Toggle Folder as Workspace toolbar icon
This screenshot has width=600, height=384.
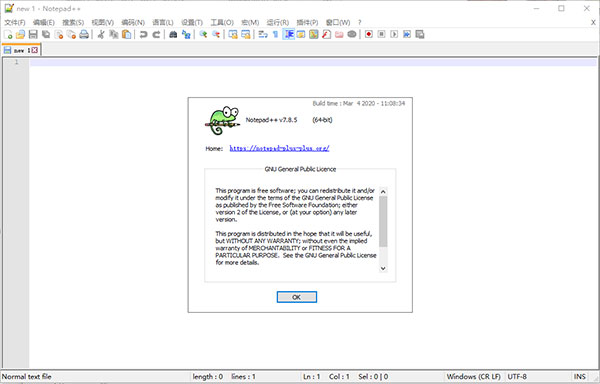(339, 35)
